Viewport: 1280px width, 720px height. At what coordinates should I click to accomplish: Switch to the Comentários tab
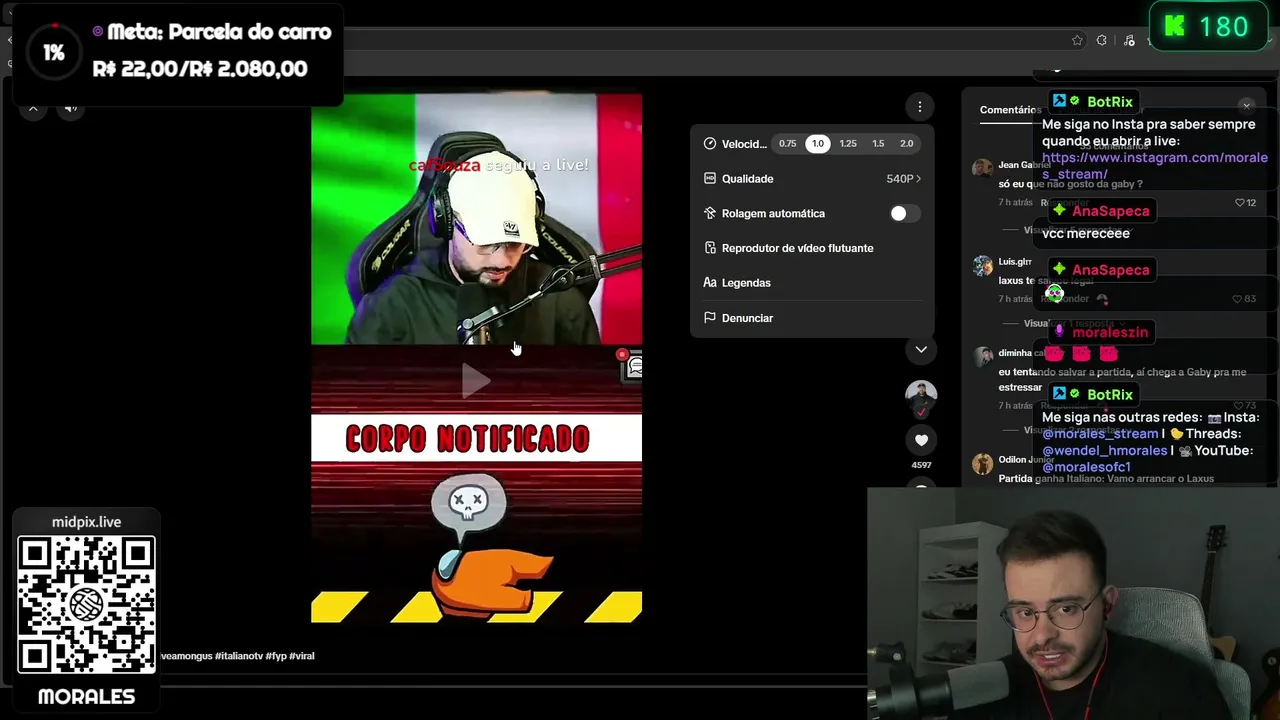point(1010,110)
